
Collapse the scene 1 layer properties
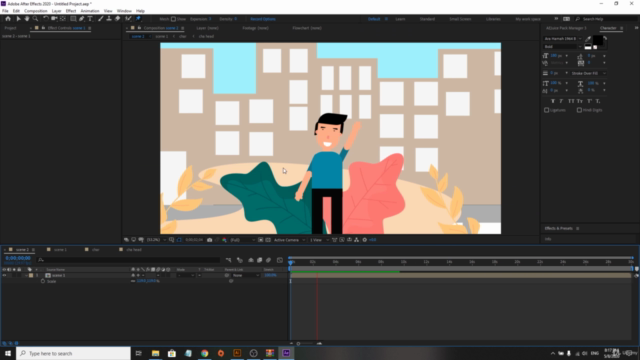pyautogui.click(x=26, y=276)
